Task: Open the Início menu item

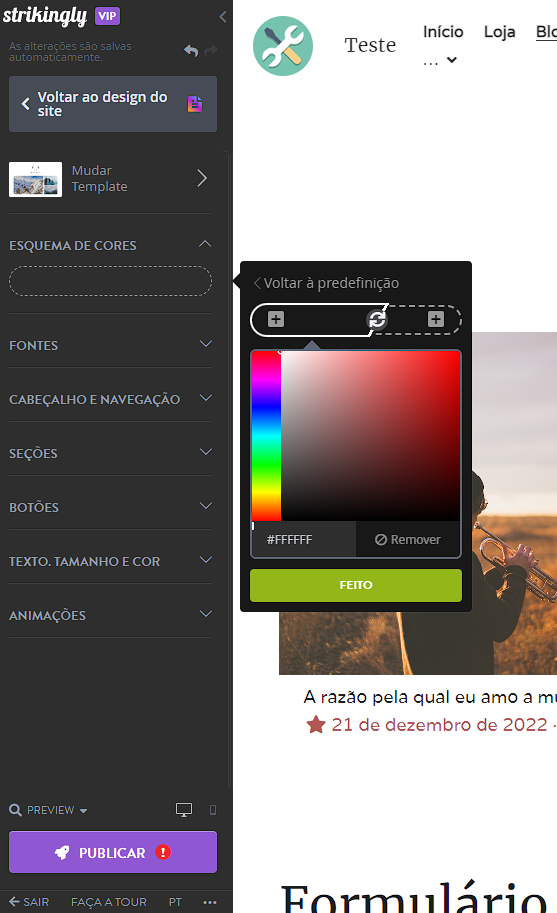Action: tap(443, 31)
